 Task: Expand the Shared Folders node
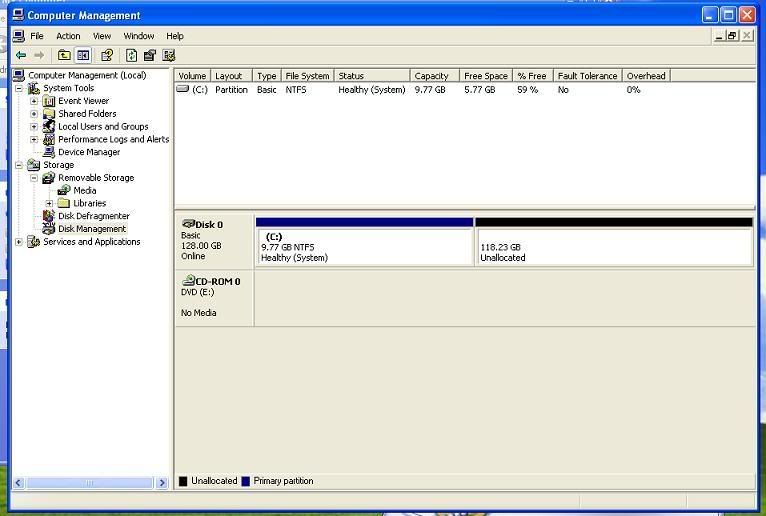point(34,114)
